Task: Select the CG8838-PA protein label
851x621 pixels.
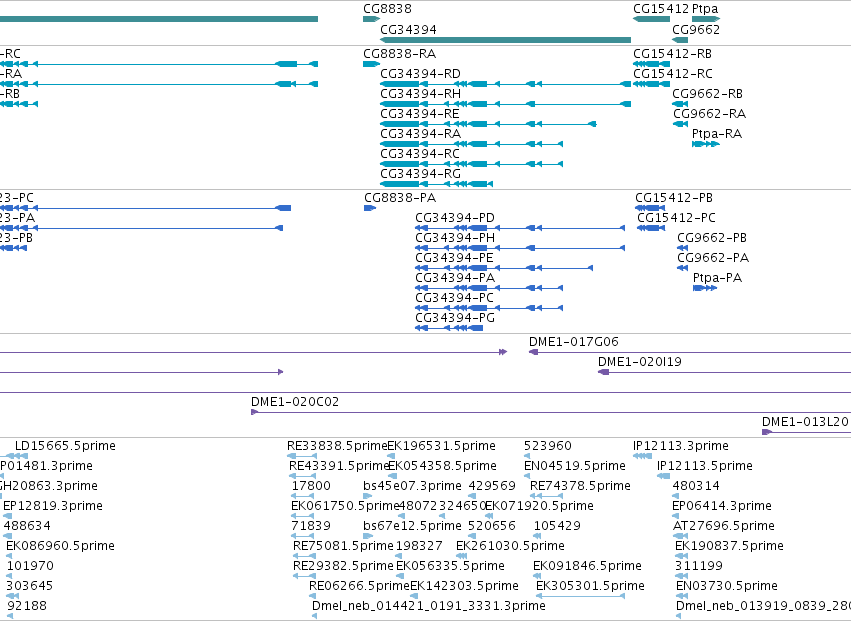Action: (400, 198)
